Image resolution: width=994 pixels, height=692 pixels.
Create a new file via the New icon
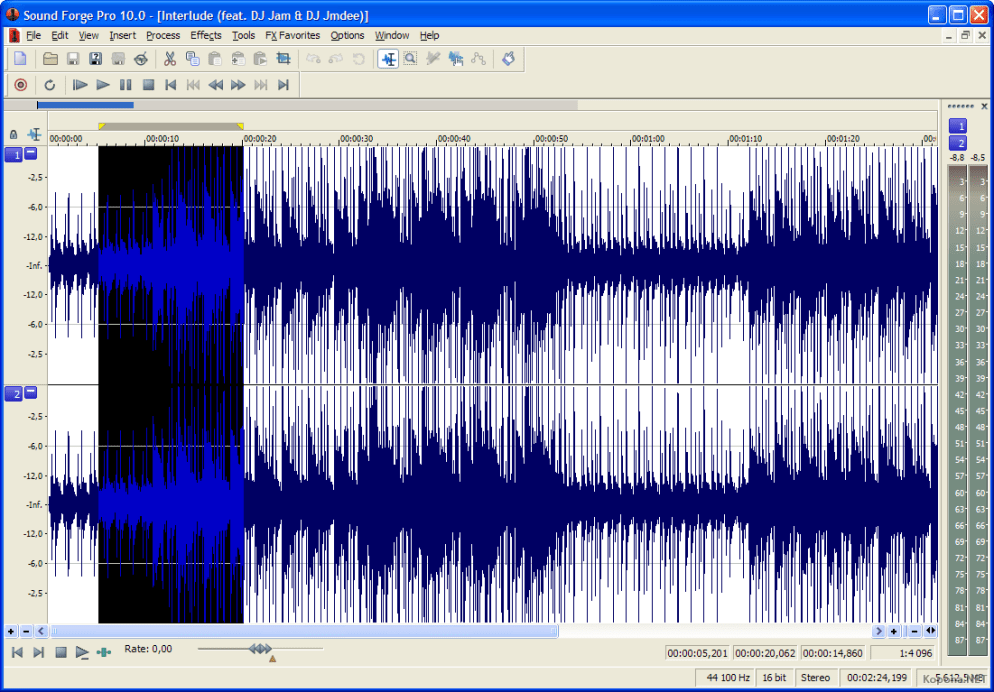[20, 58]
